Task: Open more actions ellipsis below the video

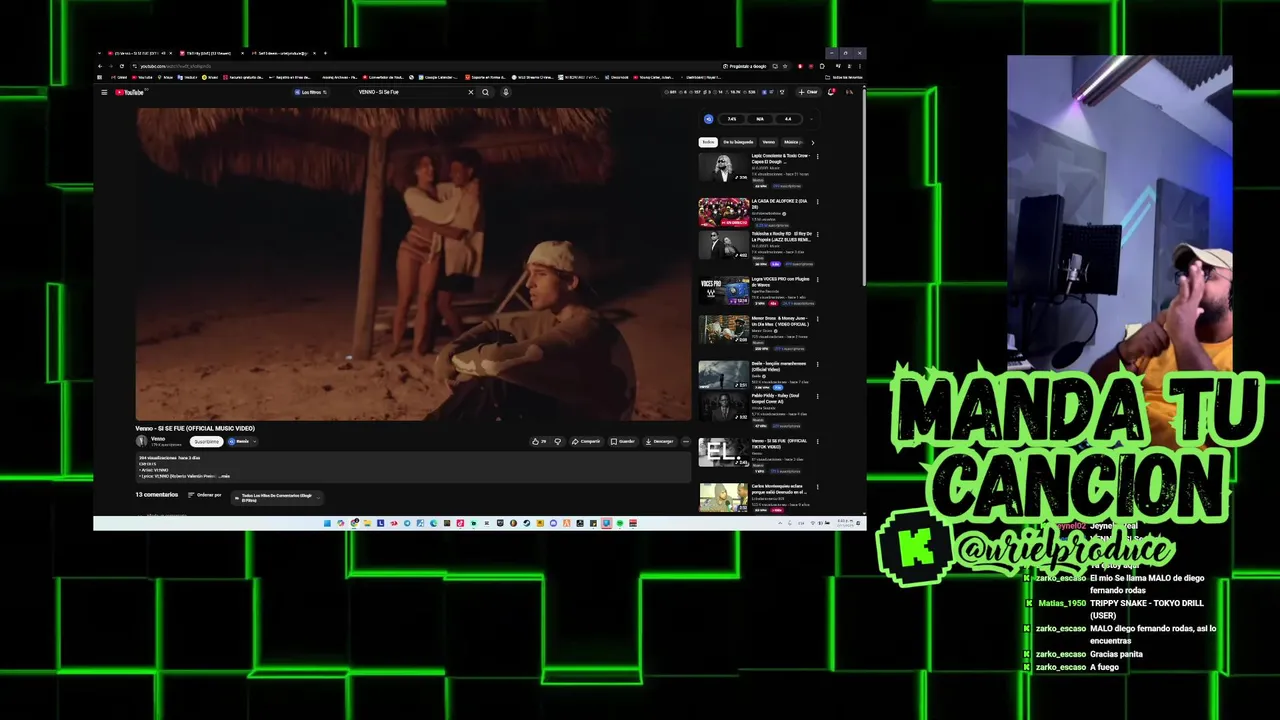Action: click(x=686, y=441)
